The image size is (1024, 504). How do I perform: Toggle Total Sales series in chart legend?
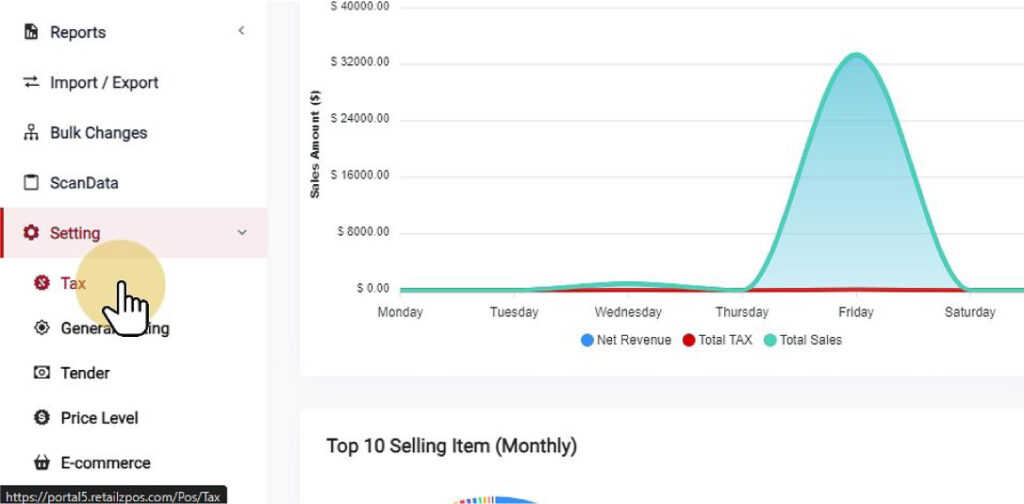tap(802, 340)
